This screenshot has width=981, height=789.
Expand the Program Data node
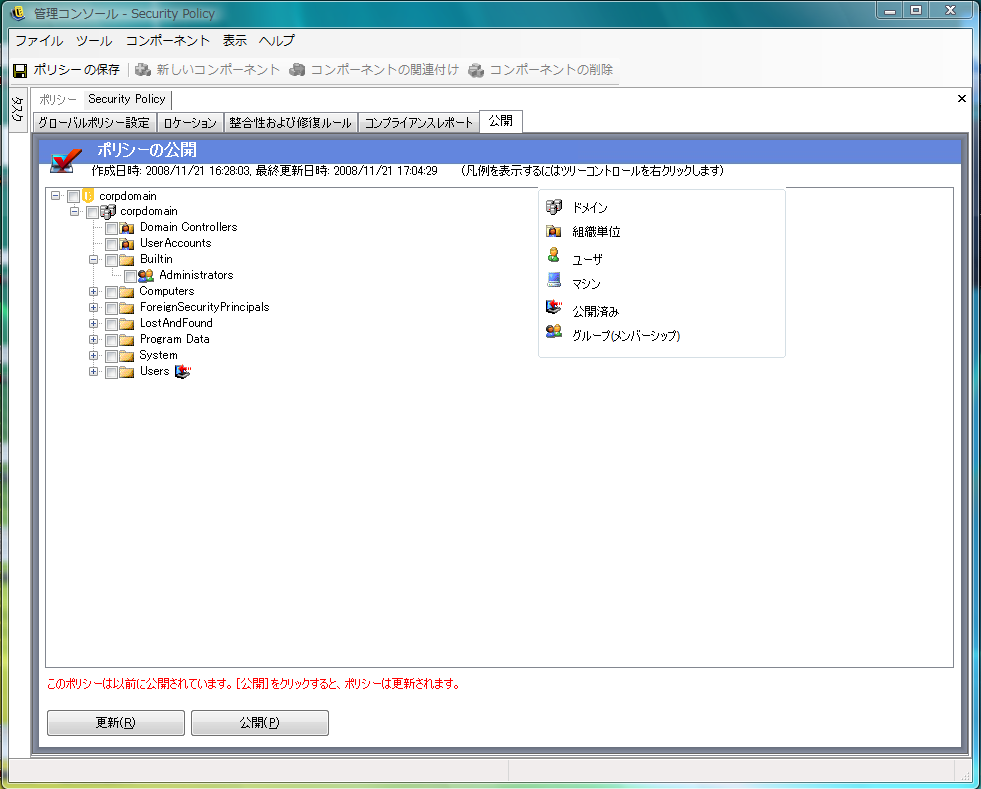pyautogui.click(x=93, y=340)
